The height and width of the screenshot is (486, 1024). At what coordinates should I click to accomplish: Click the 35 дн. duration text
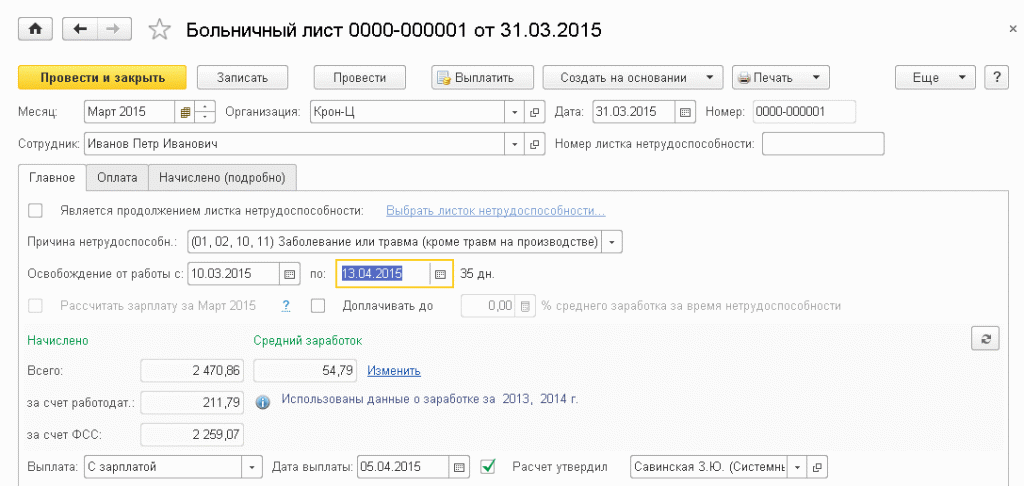click(477, 274)
